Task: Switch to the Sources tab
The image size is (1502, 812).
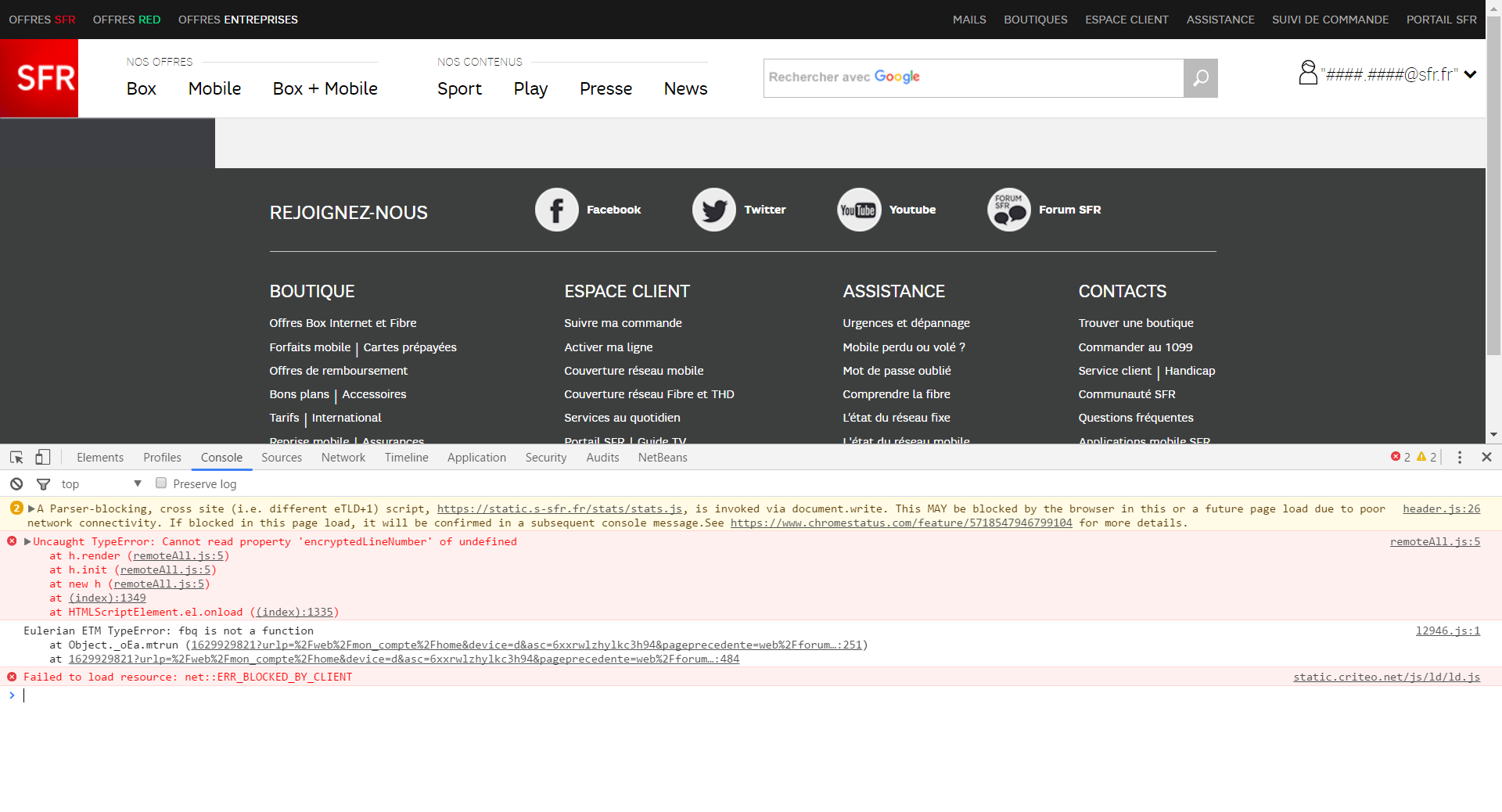Action: tap(281, 458)
